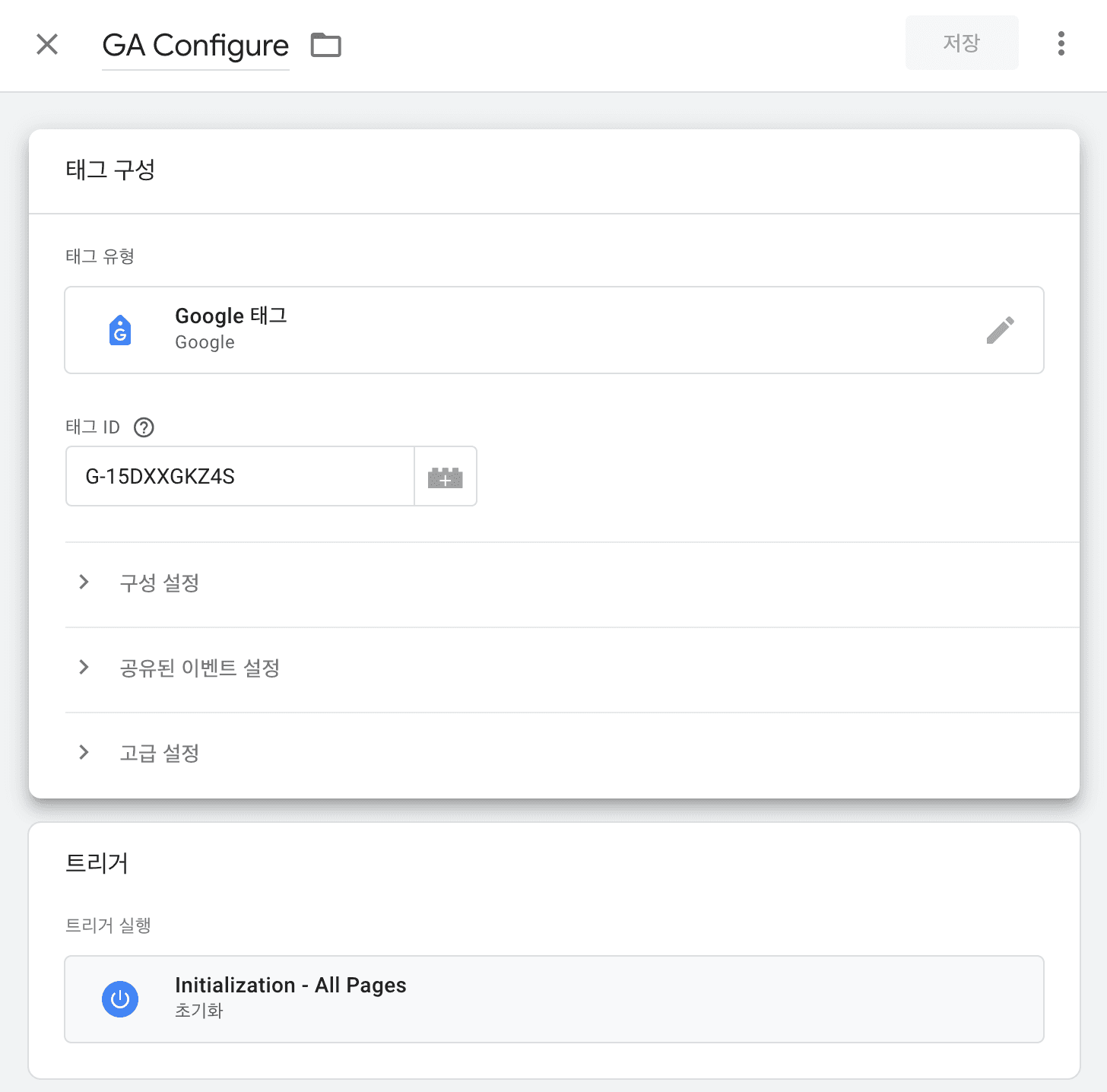Open the three-dot overflow menu
Screen dimensions: 1107x1092
(1060, 44)
